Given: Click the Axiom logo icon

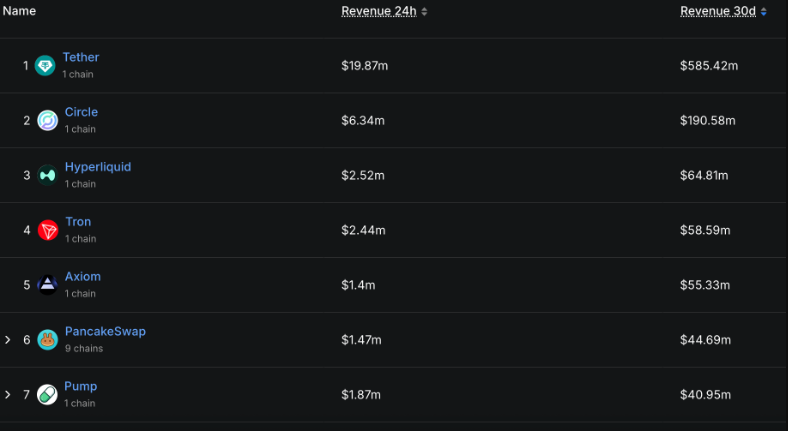Looking at the screenshot, I should coord(48,285).
